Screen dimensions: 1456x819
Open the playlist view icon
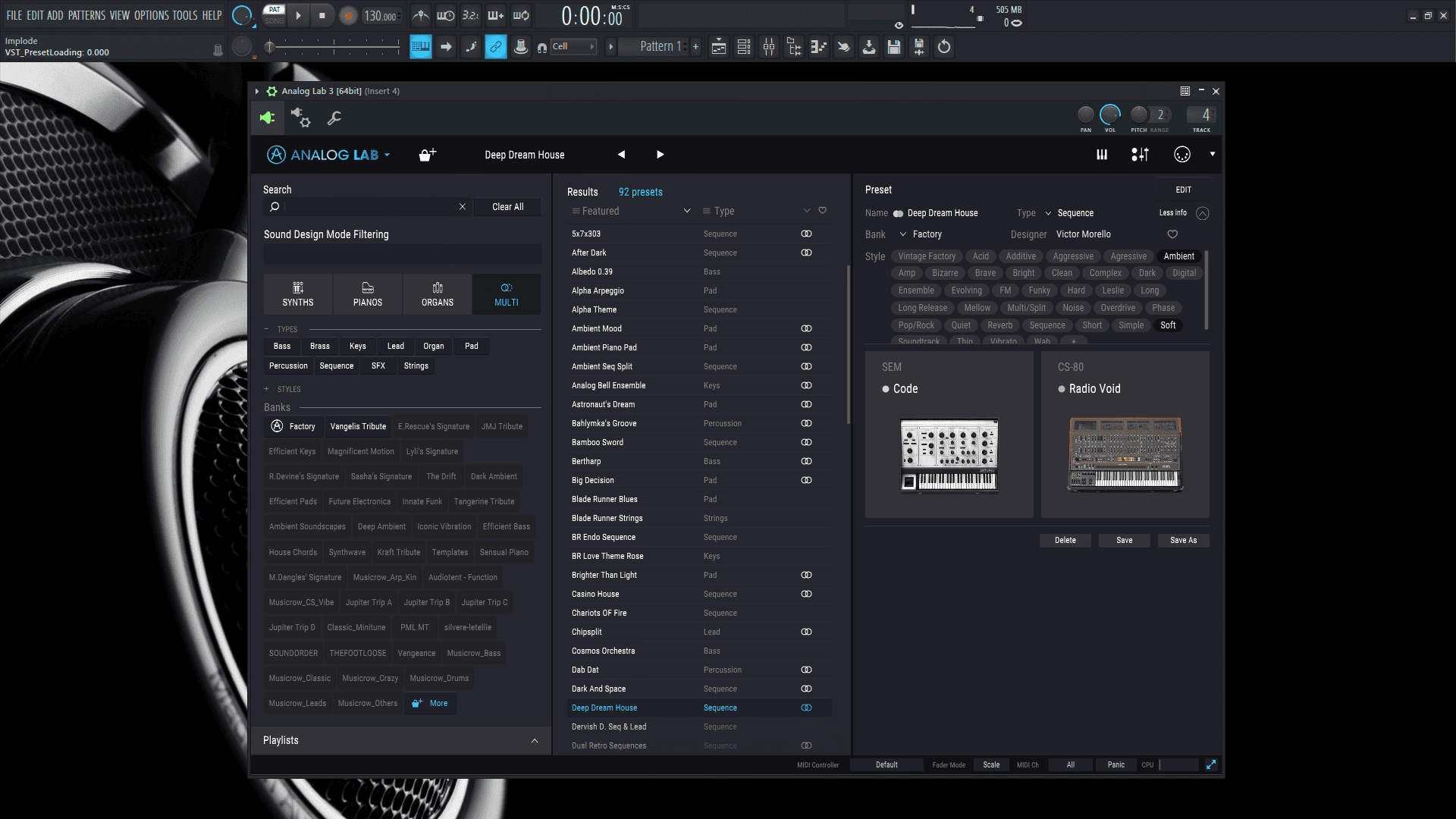[719, 47]
